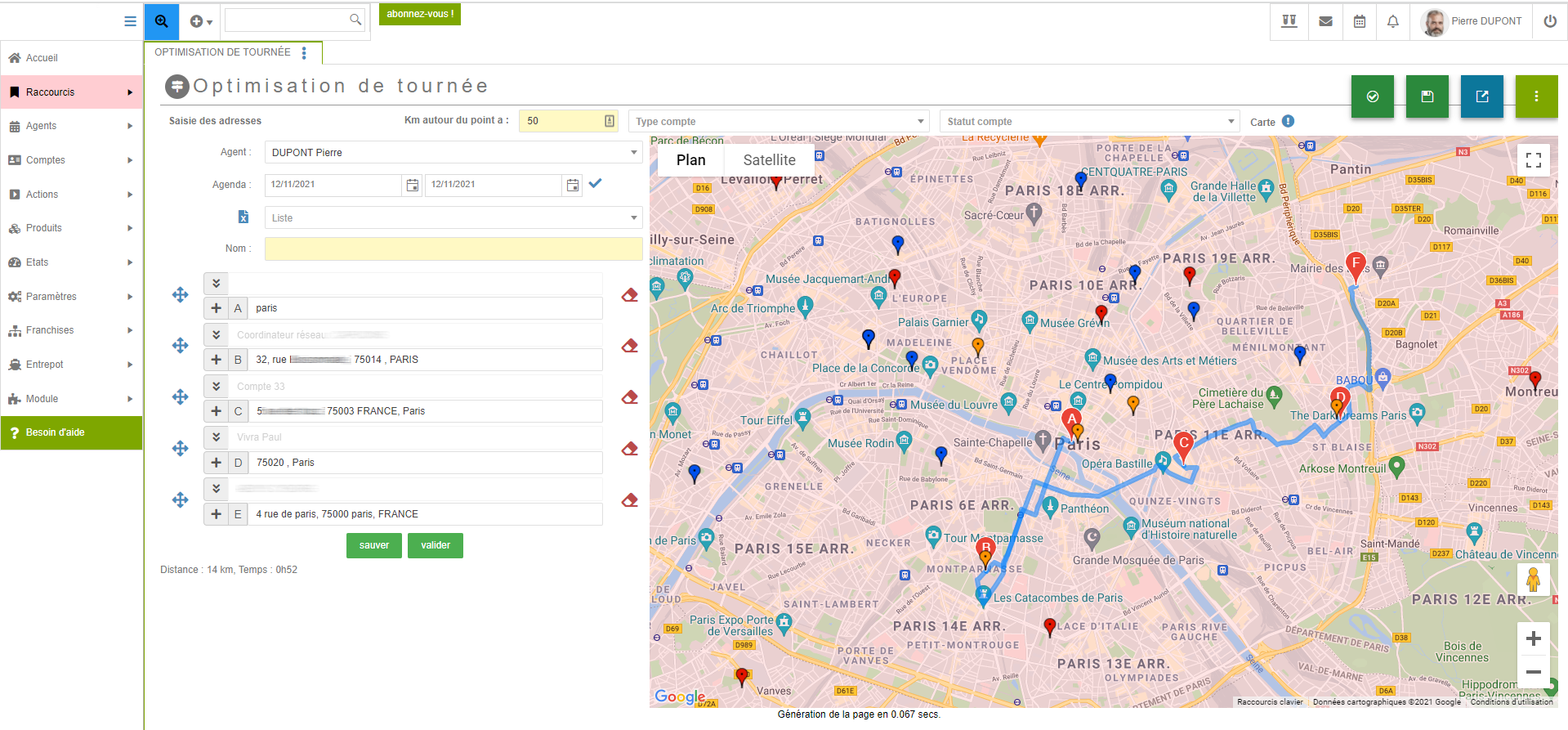
Task: Expand chevron above address A paris
Action: (217, 284)
